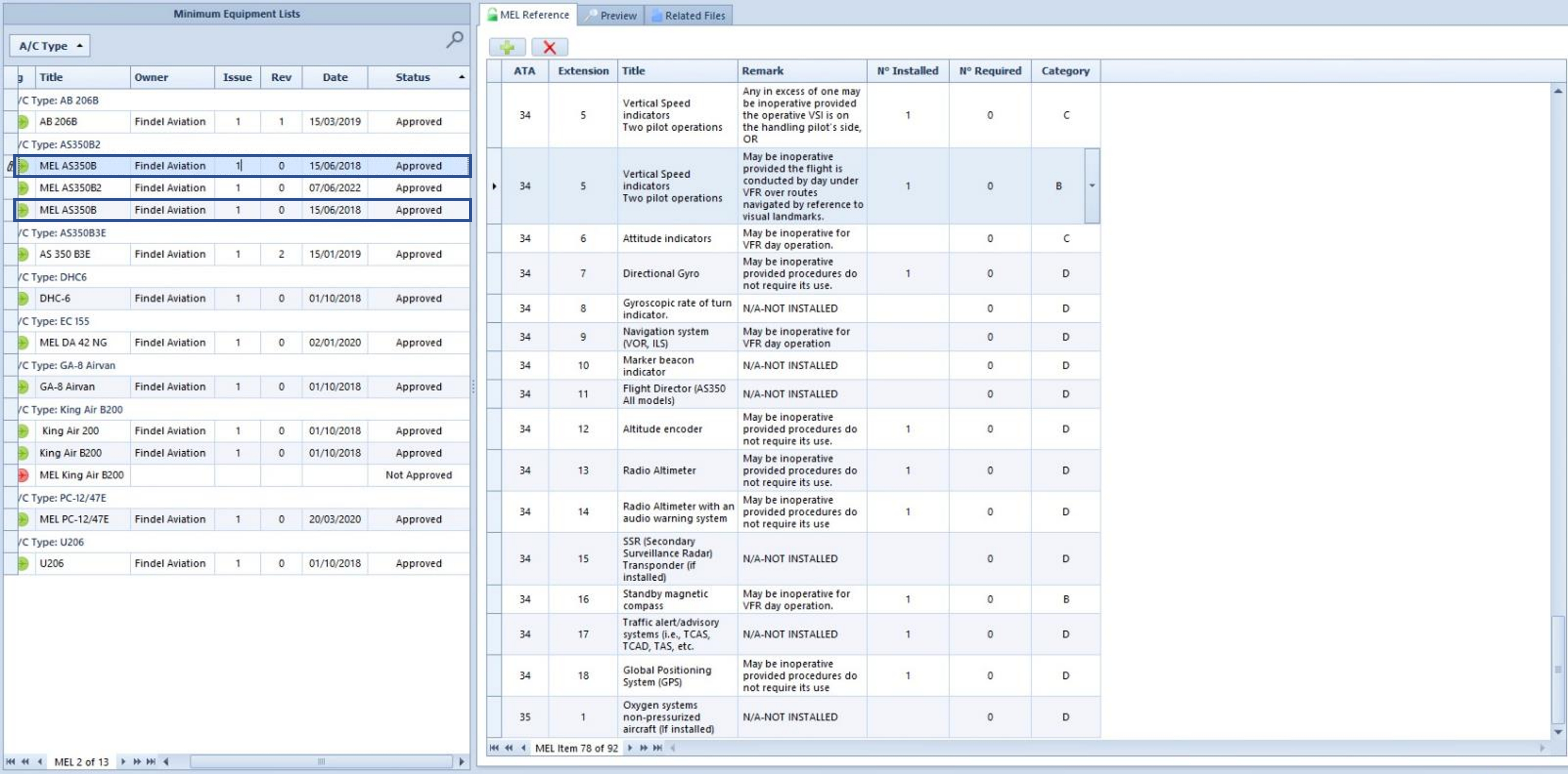The image size is (1568, 774).
Task: Open the A/C Type grouping dropdown
Action: coord(50,46)
